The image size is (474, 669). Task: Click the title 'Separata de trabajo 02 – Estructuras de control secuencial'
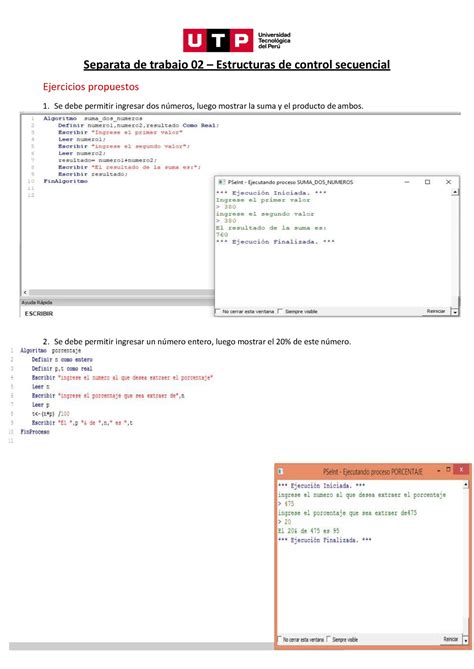[x=237, y=65]
